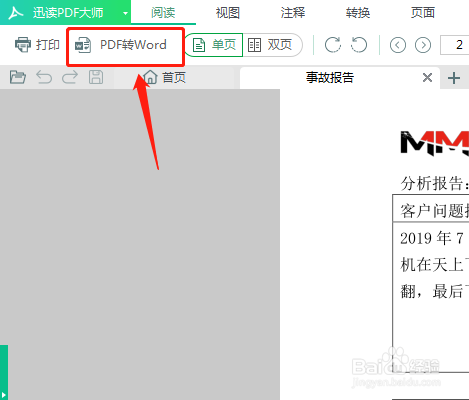Open the 迅读PDF大师 dropdown arrow
This screenshot has height=400, width=469.
click(125, 13)
